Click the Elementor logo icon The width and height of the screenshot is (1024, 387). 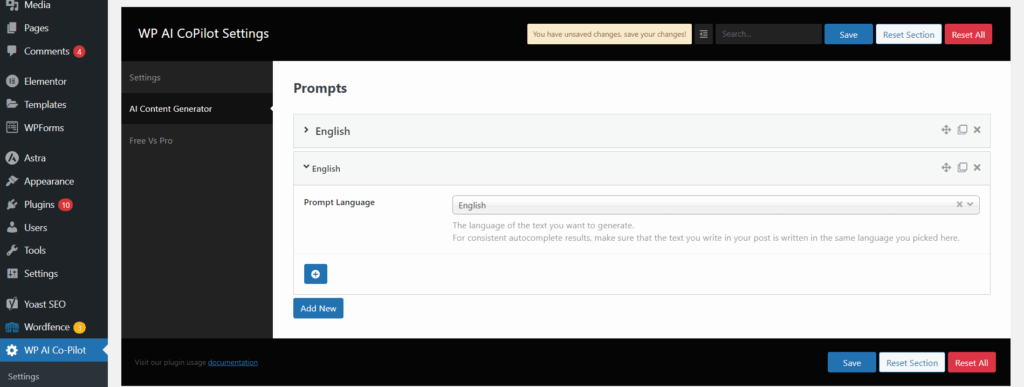tap(12, 82)
